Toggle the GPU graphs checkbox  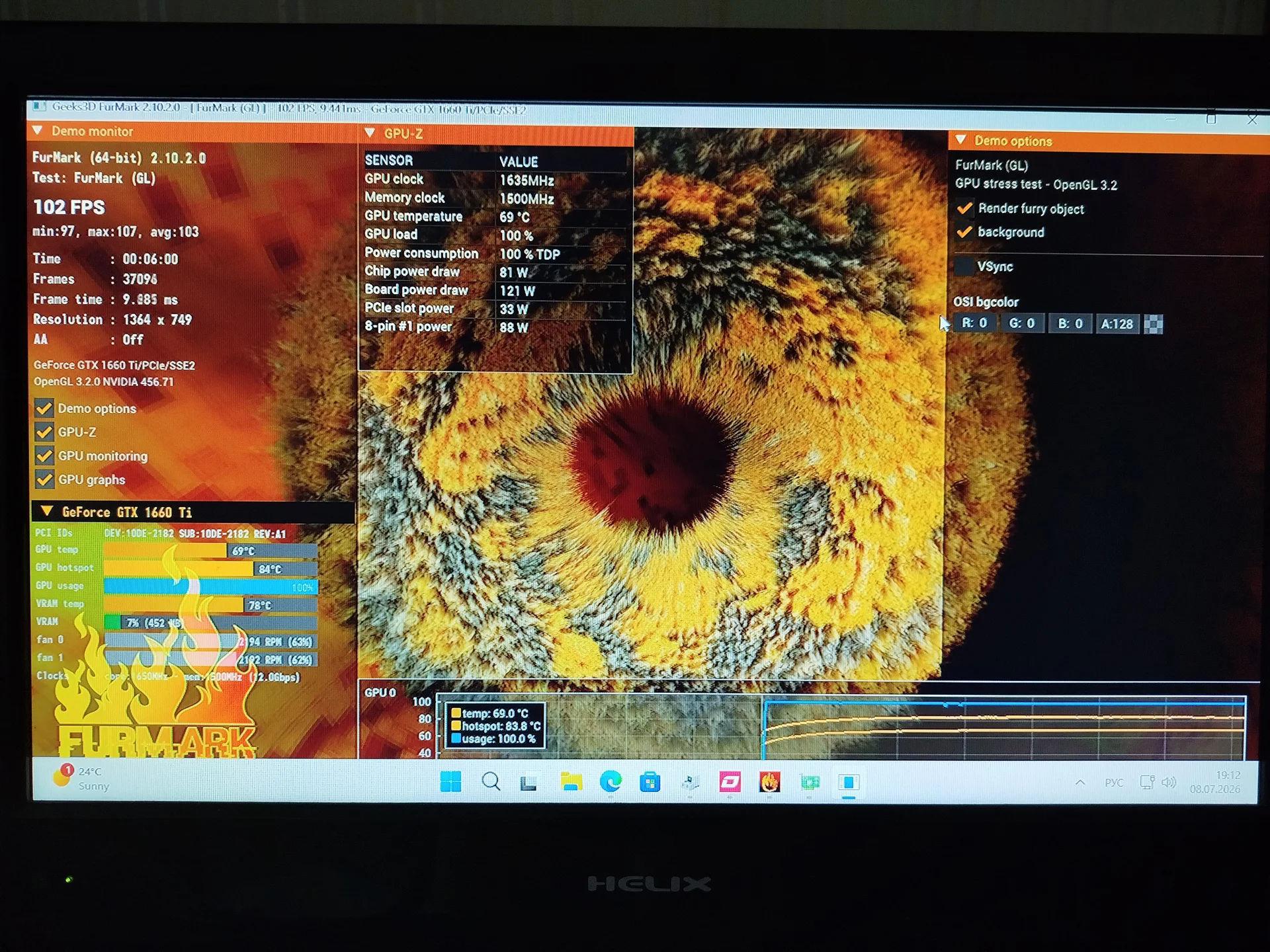pyautogui.click(x=44, y=480)
